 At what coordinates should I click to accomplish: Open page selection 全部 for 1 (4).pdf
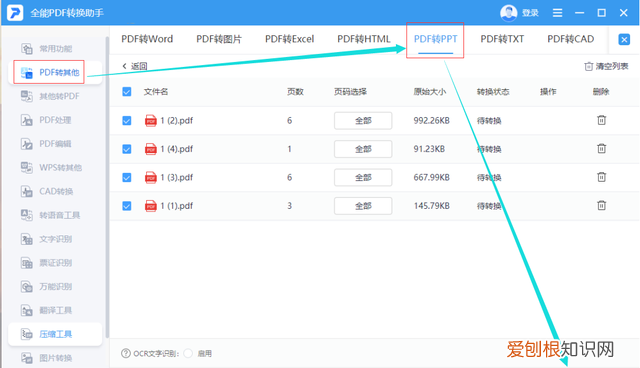[x=363, y=149]
